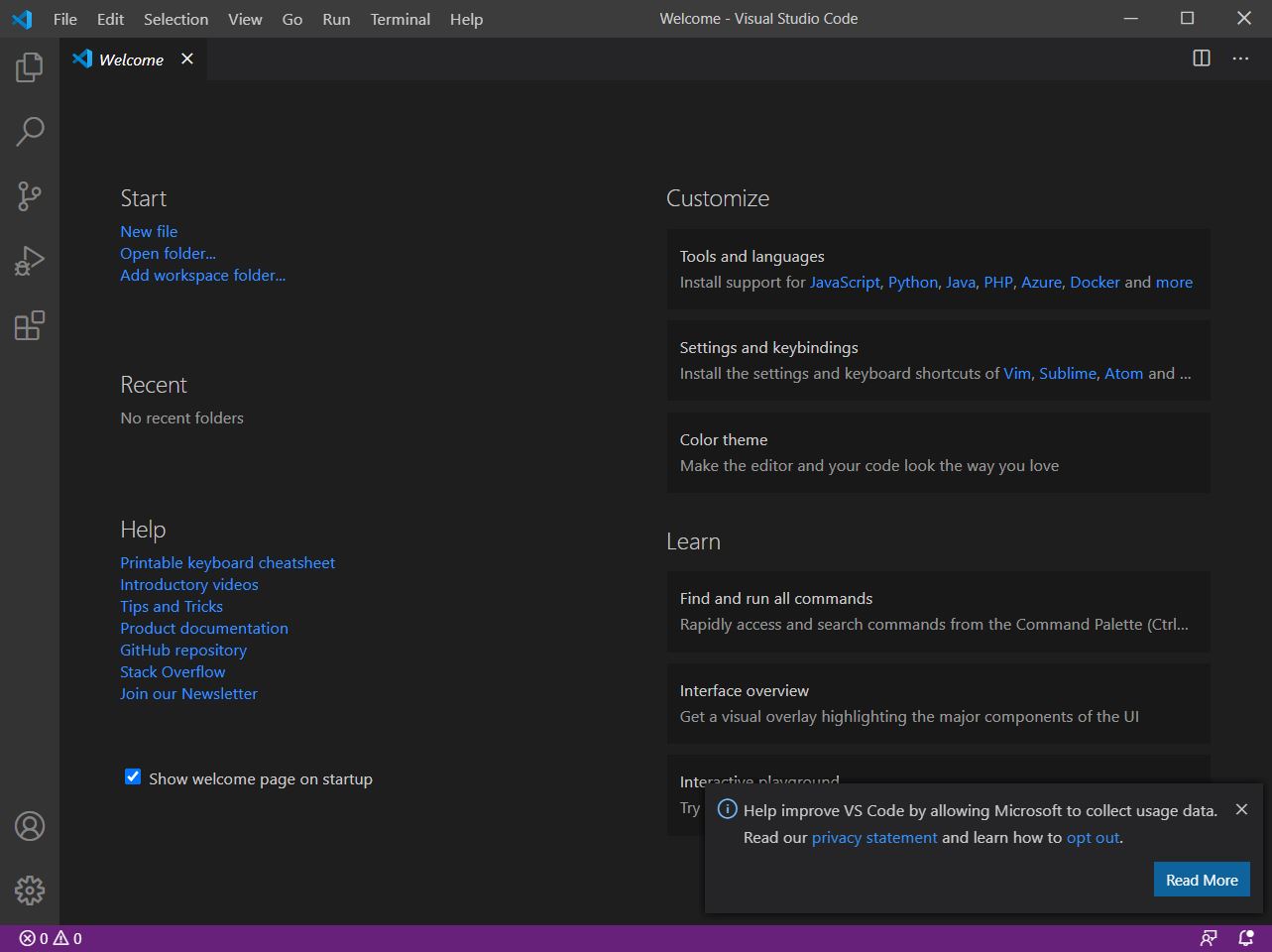The width and height of the screenshot is (1272, 952).
Task: Open Product documentation link
Action: [204, 628]
